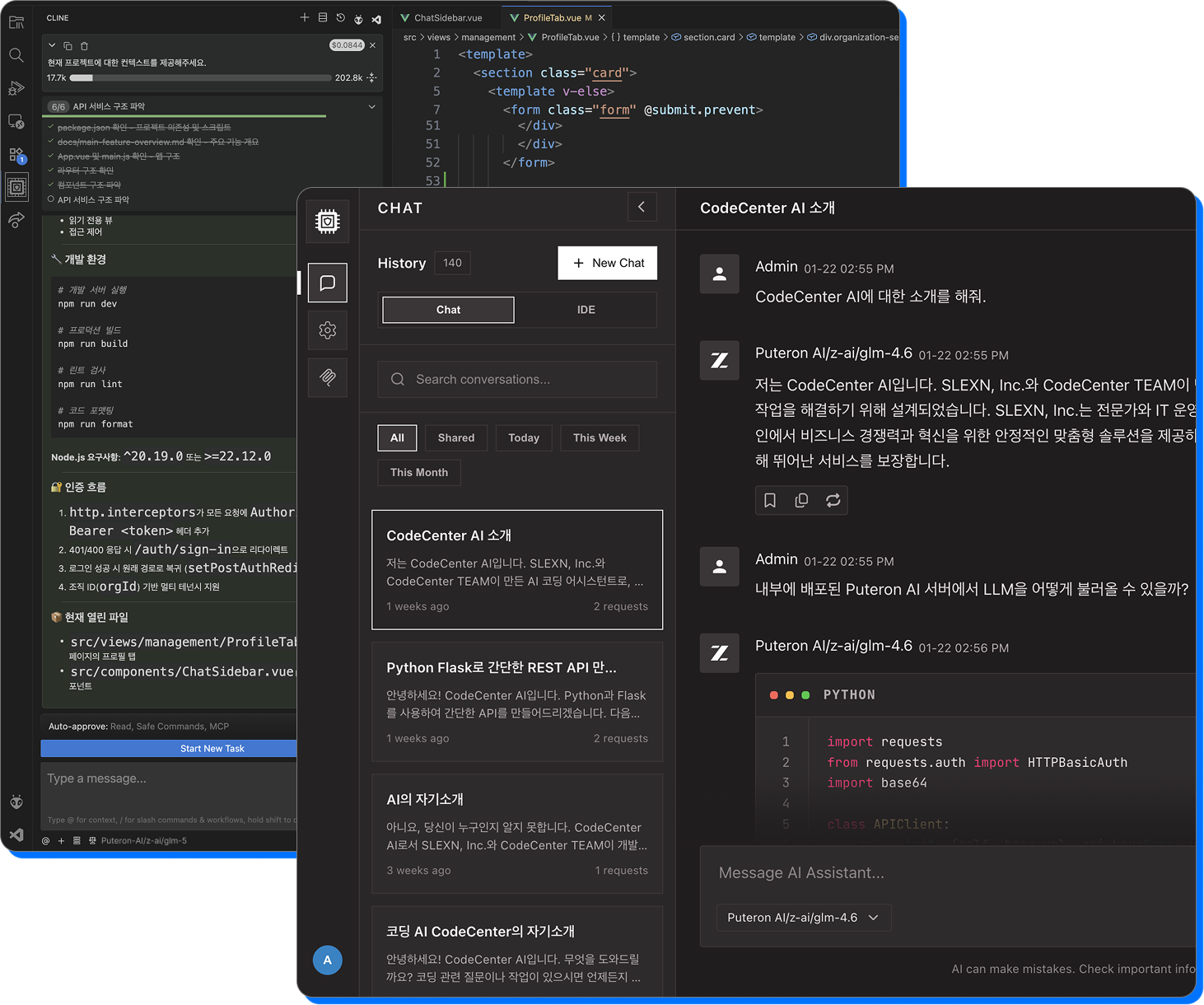The image size is (1204, 1005).
Task: Click the @ add context icon
Action: coord(46,841)
